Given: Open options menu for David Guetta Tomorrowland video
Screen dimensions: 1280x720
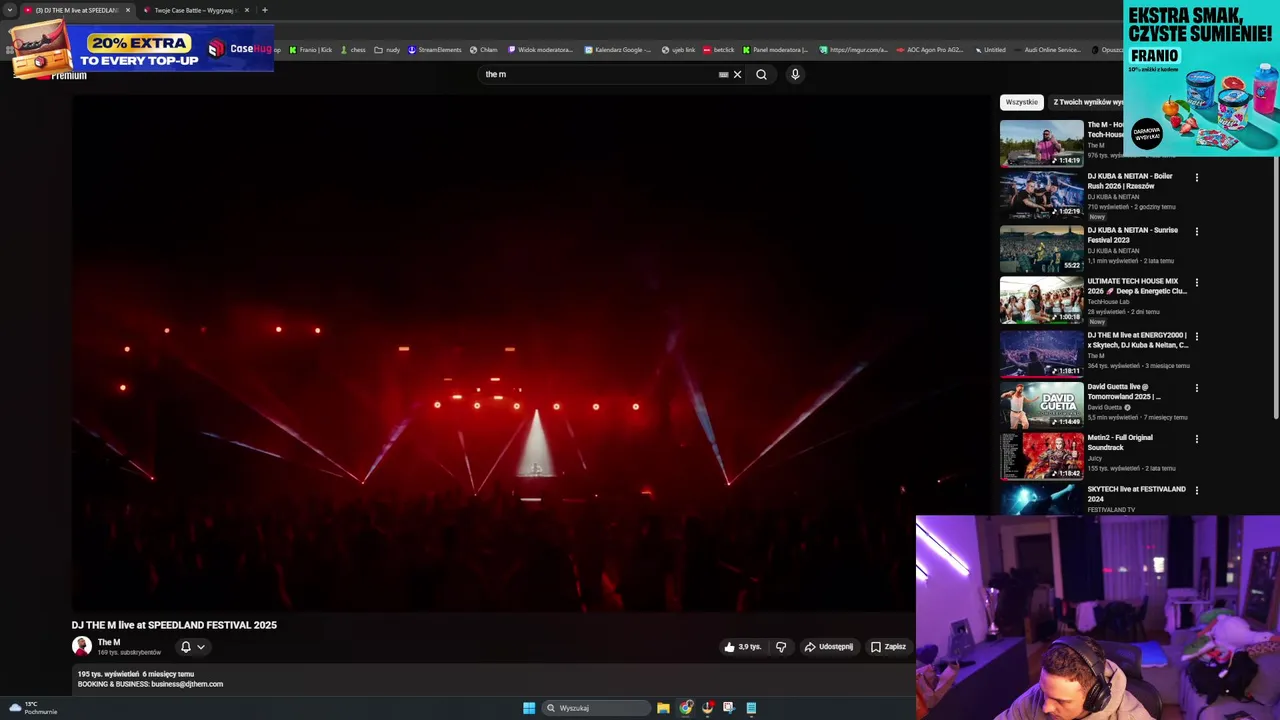Looking at the screenshot, I should (x=1196, y=388).
